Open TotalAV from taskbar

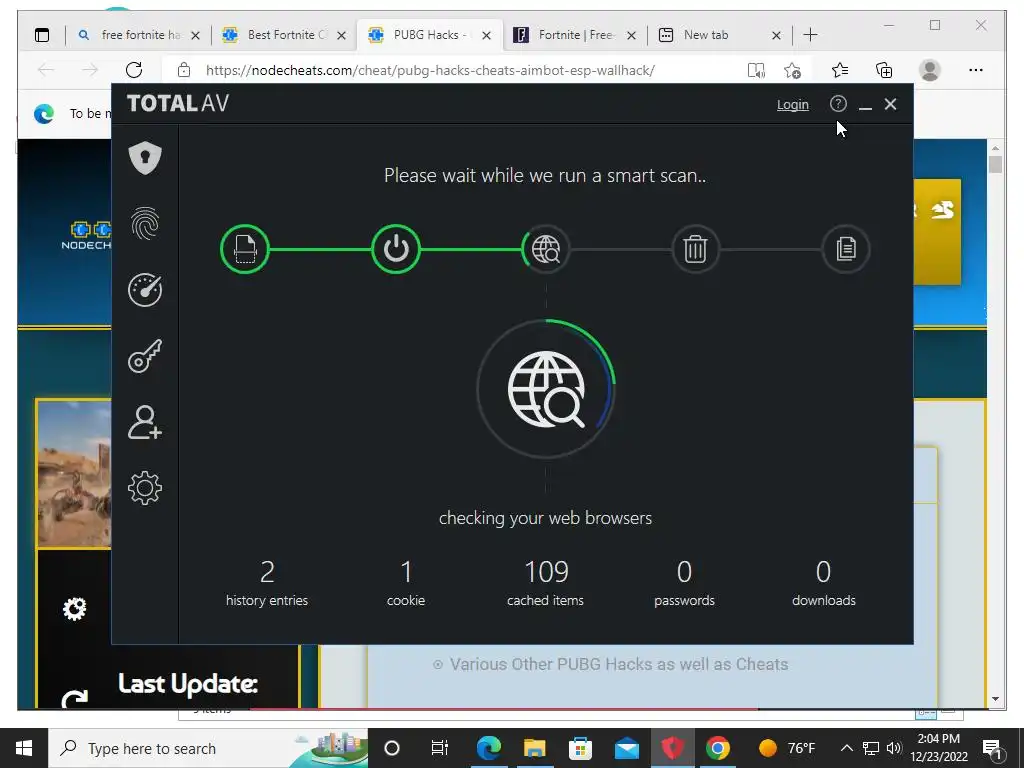pyautogui.click(x=673, y=748)
